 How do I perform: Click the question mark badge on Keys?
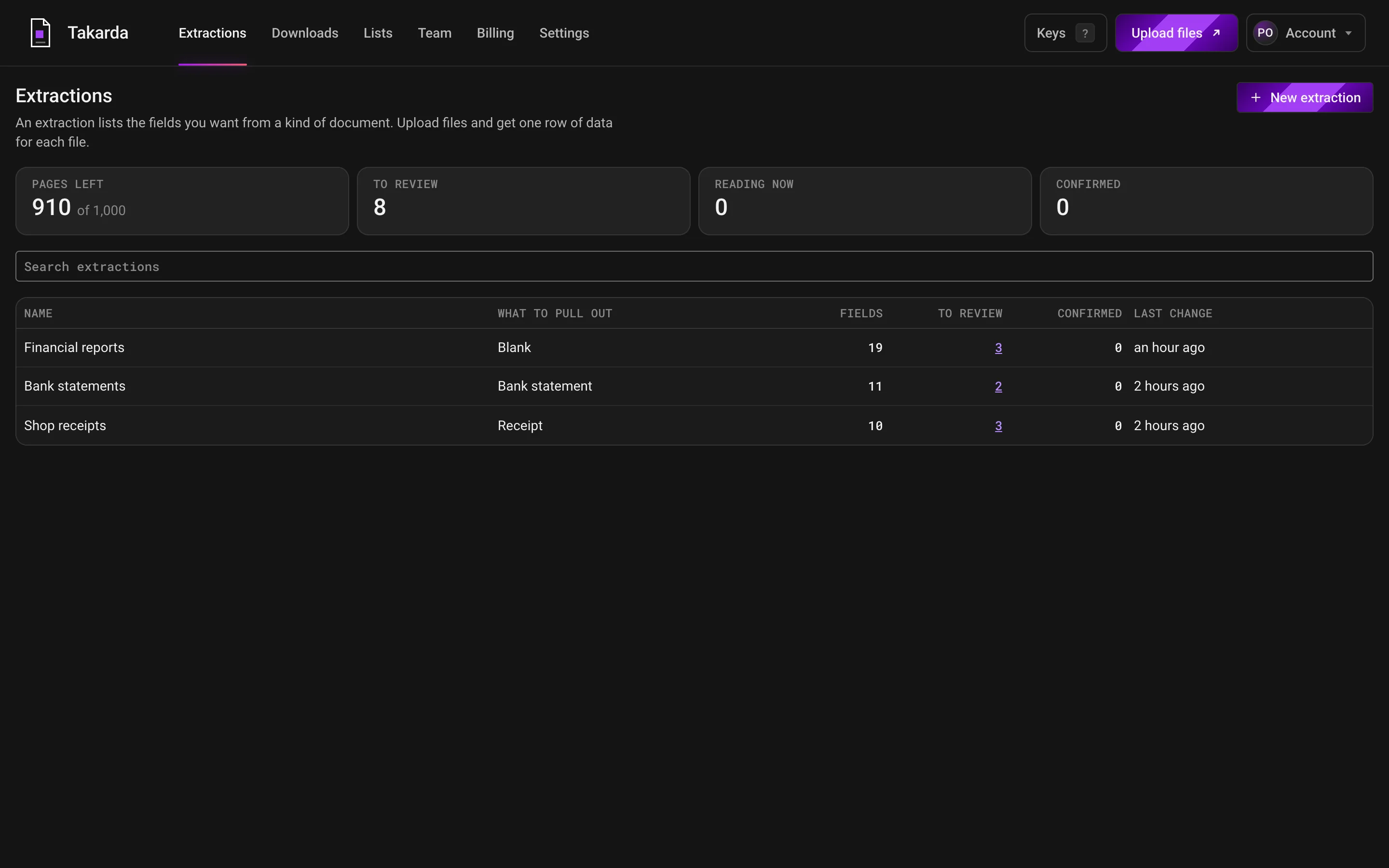point(1084,33)
